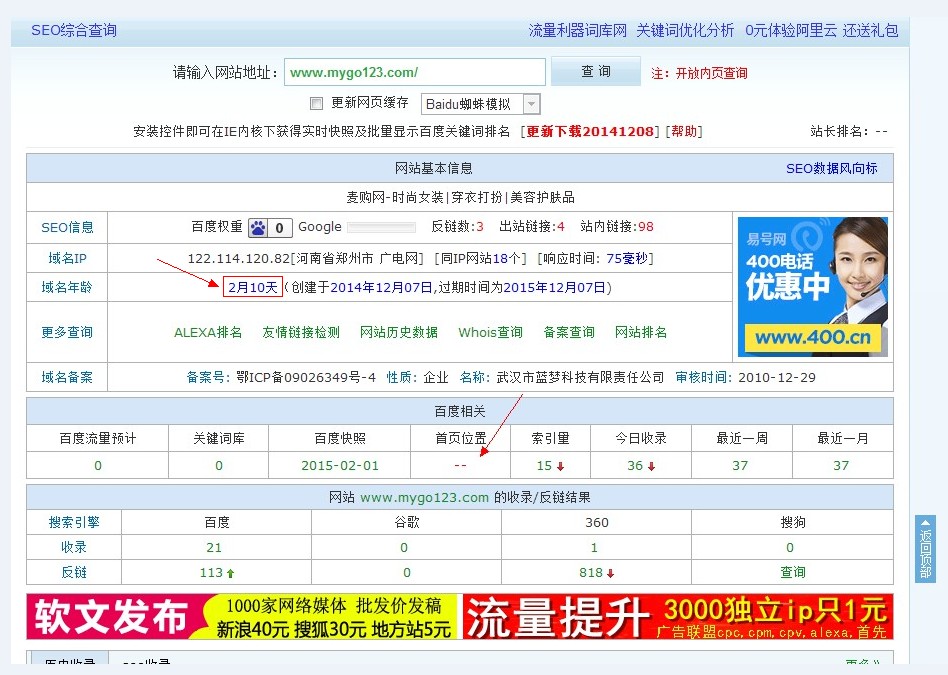Viewport: 948px width, 675px height.
Task: Open the 友情链接检测 link
Action: pyautogui.click(x=301, y=333)
